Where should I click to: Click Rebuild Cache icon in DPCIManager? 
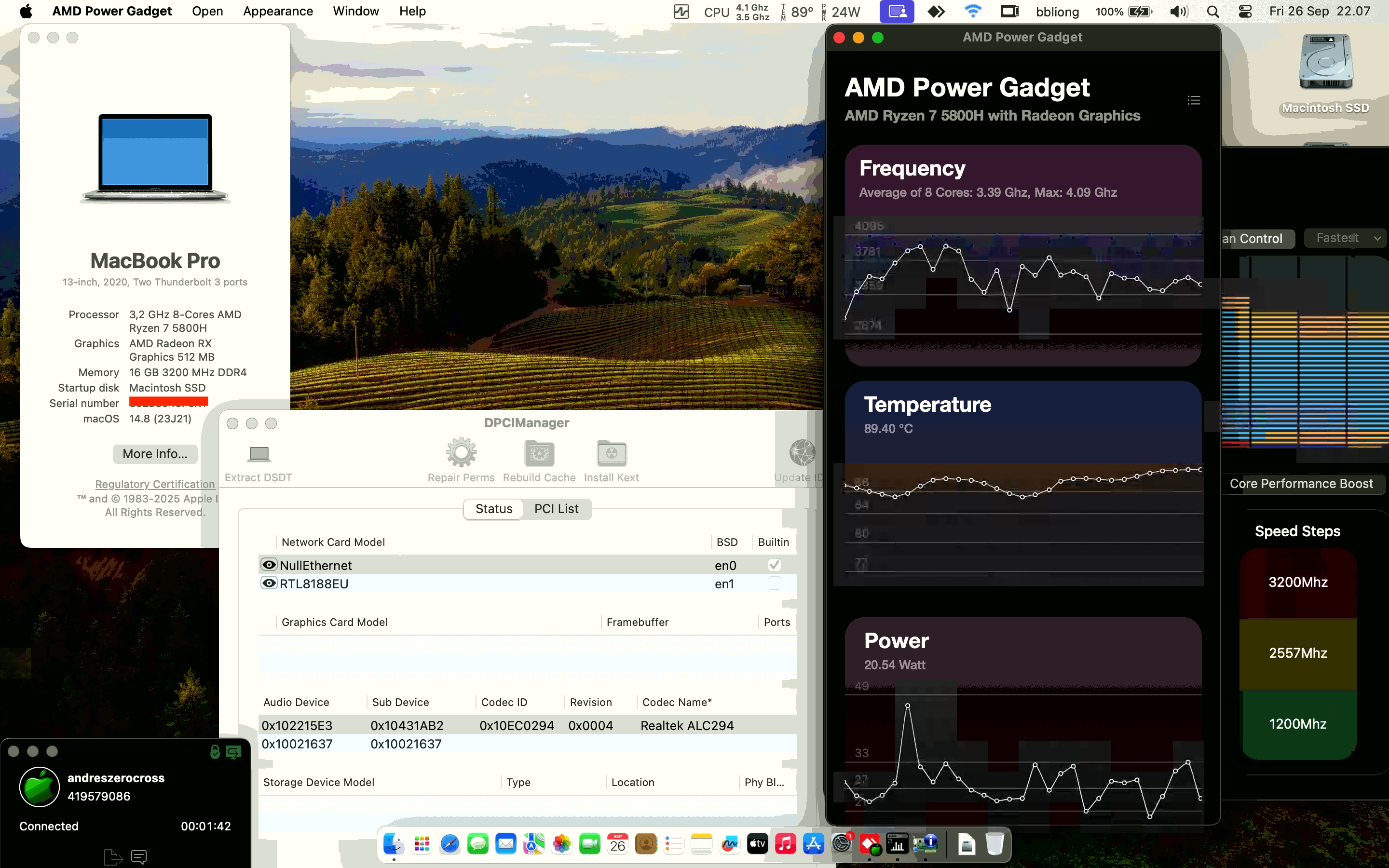539,453
